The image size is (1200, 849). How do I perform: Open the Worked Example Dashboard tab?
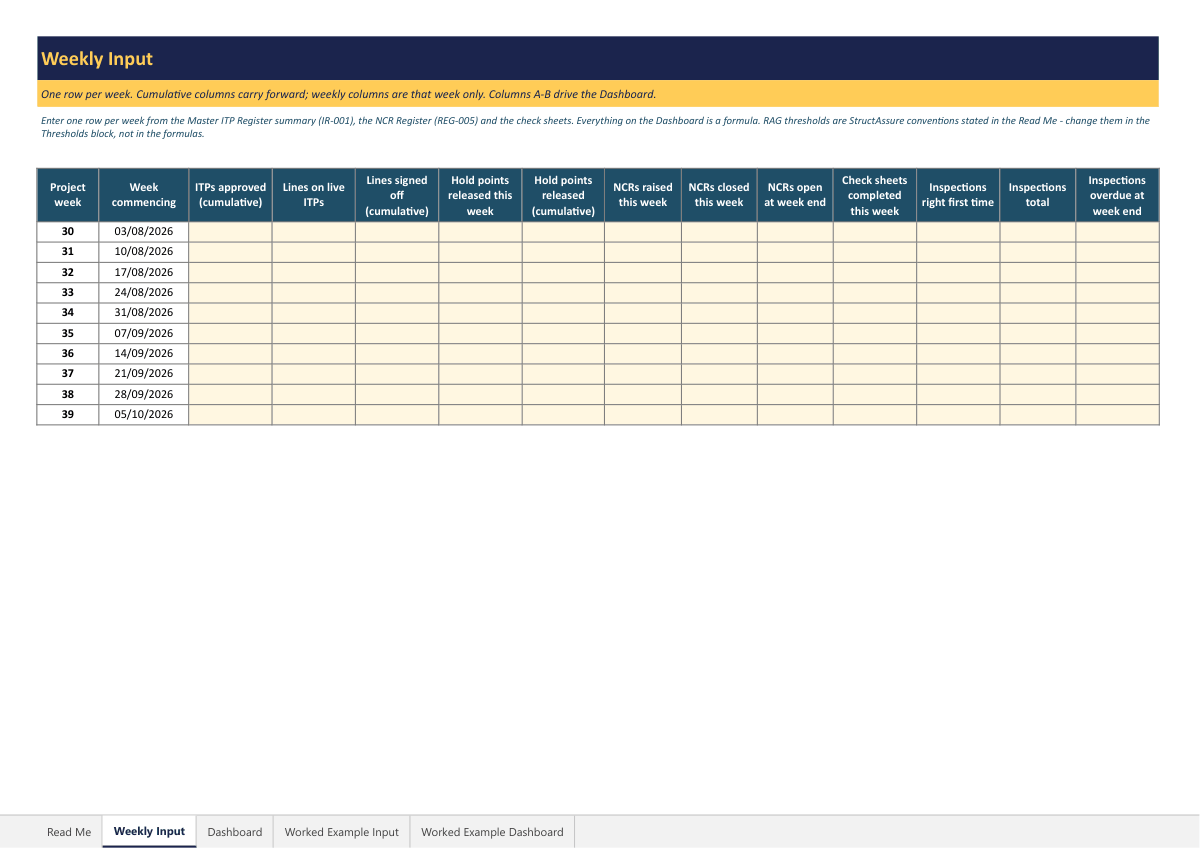pyautogui.click(x=492, y=832)
